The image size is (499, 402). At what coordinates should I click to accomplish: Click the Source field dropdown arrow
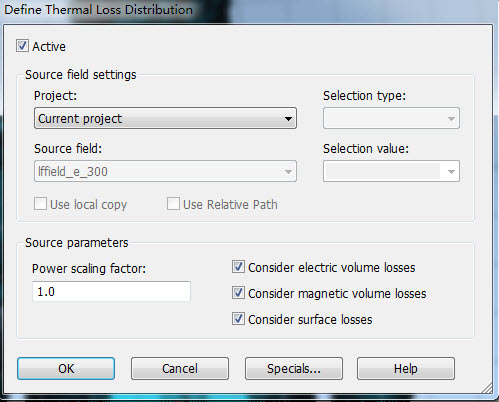point(288,172)
